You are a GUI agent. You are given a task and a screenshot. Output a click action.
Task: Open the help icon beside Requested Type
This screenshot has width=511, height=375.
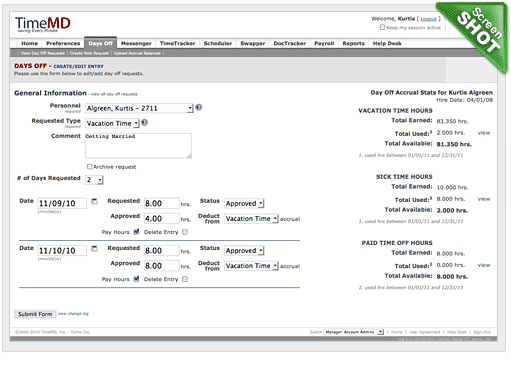click(144, 123)
